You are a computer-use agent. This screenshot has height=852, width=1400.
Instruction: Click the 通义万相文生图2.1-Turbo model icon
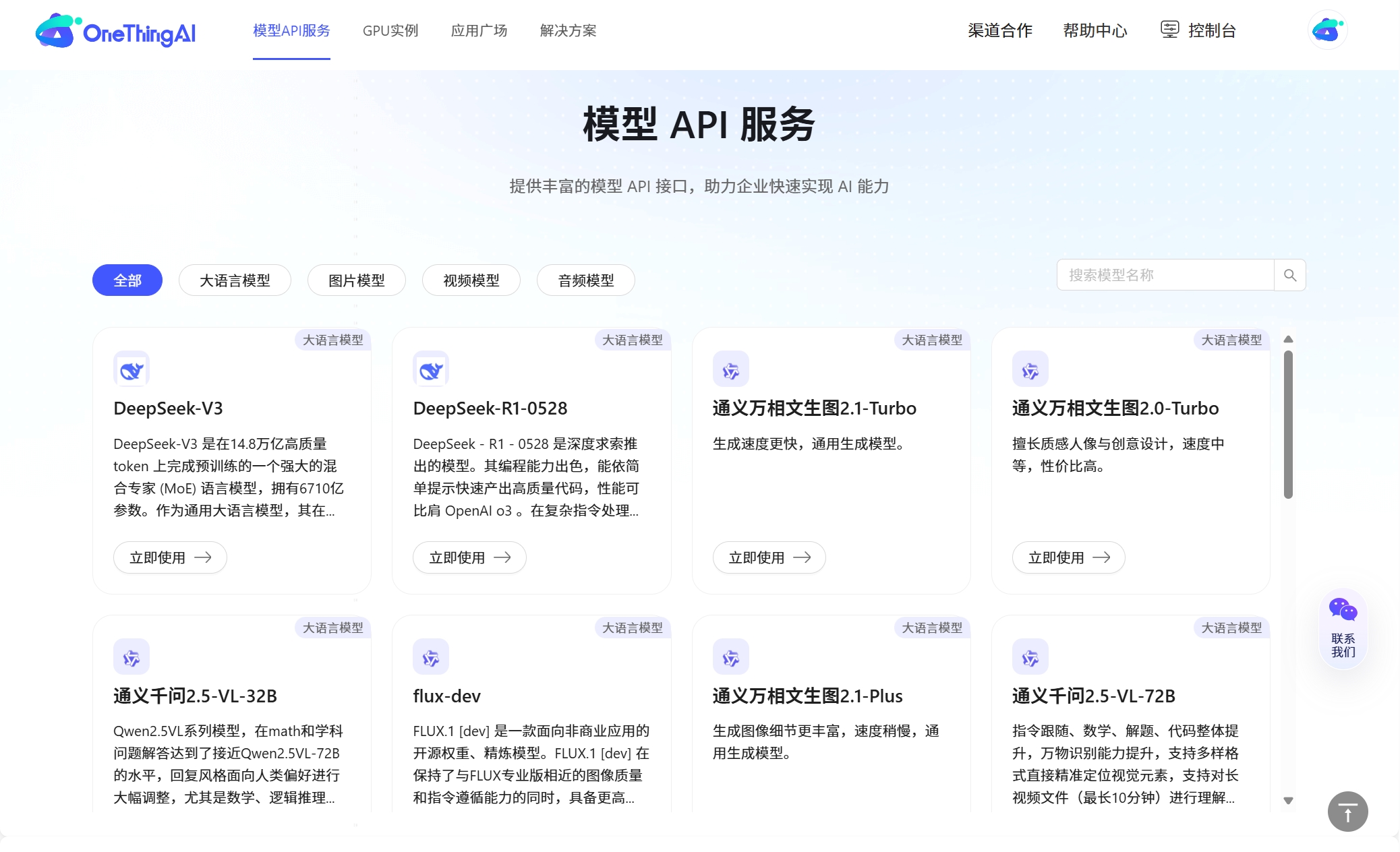tap(730, 369)
